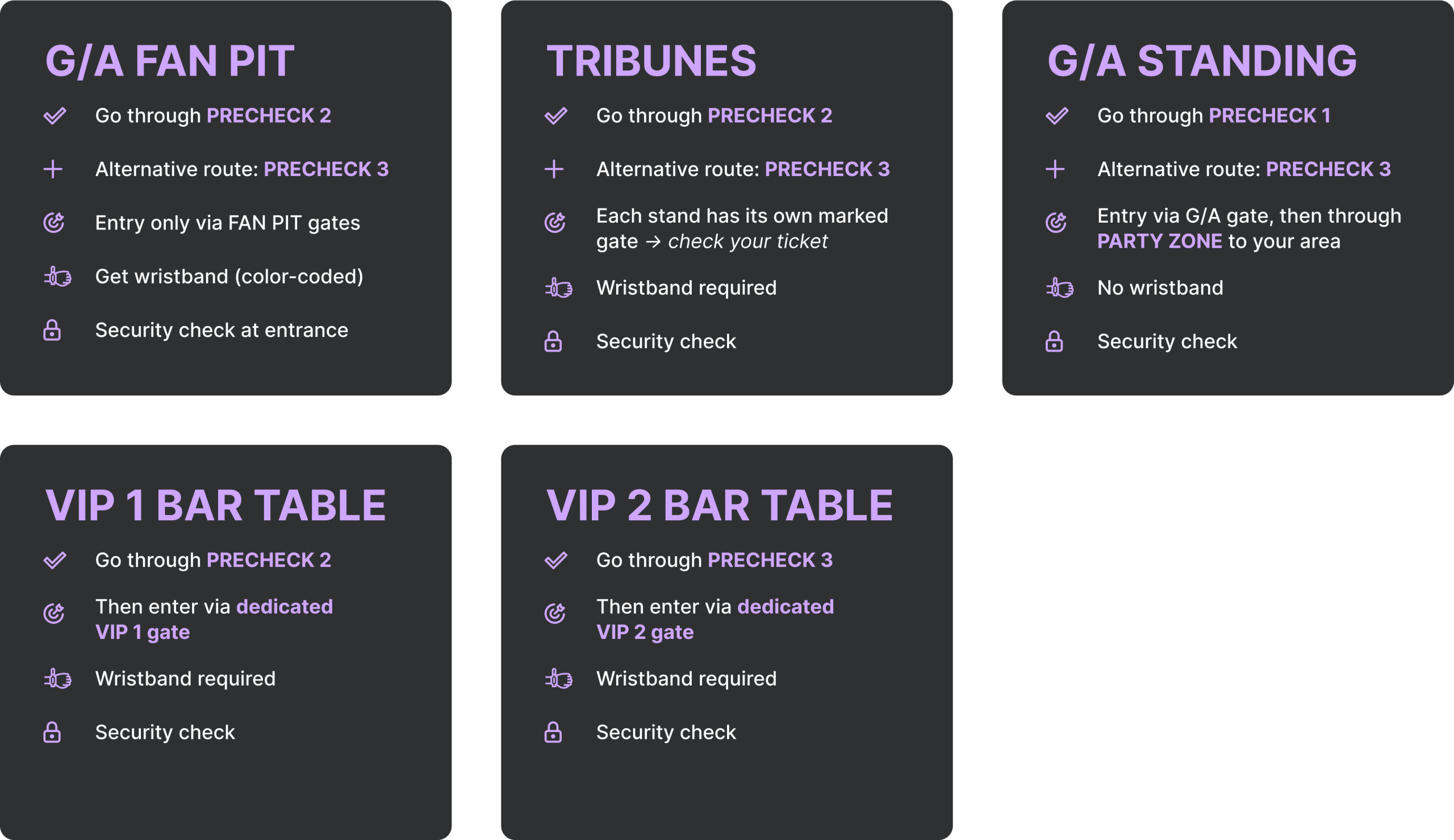This screenshot has width=1454, height=840.
Task: Click the plus icon beside TRIBUNES alternative route
Action: click(554, 169)
